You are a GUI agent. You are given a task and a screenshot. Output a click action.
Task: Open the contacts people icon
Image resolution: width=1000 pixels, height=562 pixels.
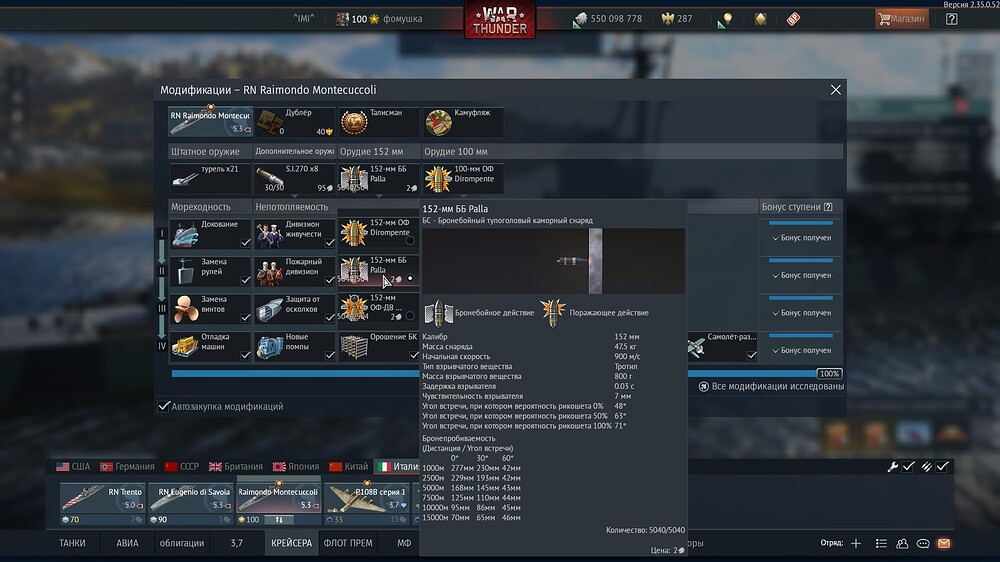point(902,544)
